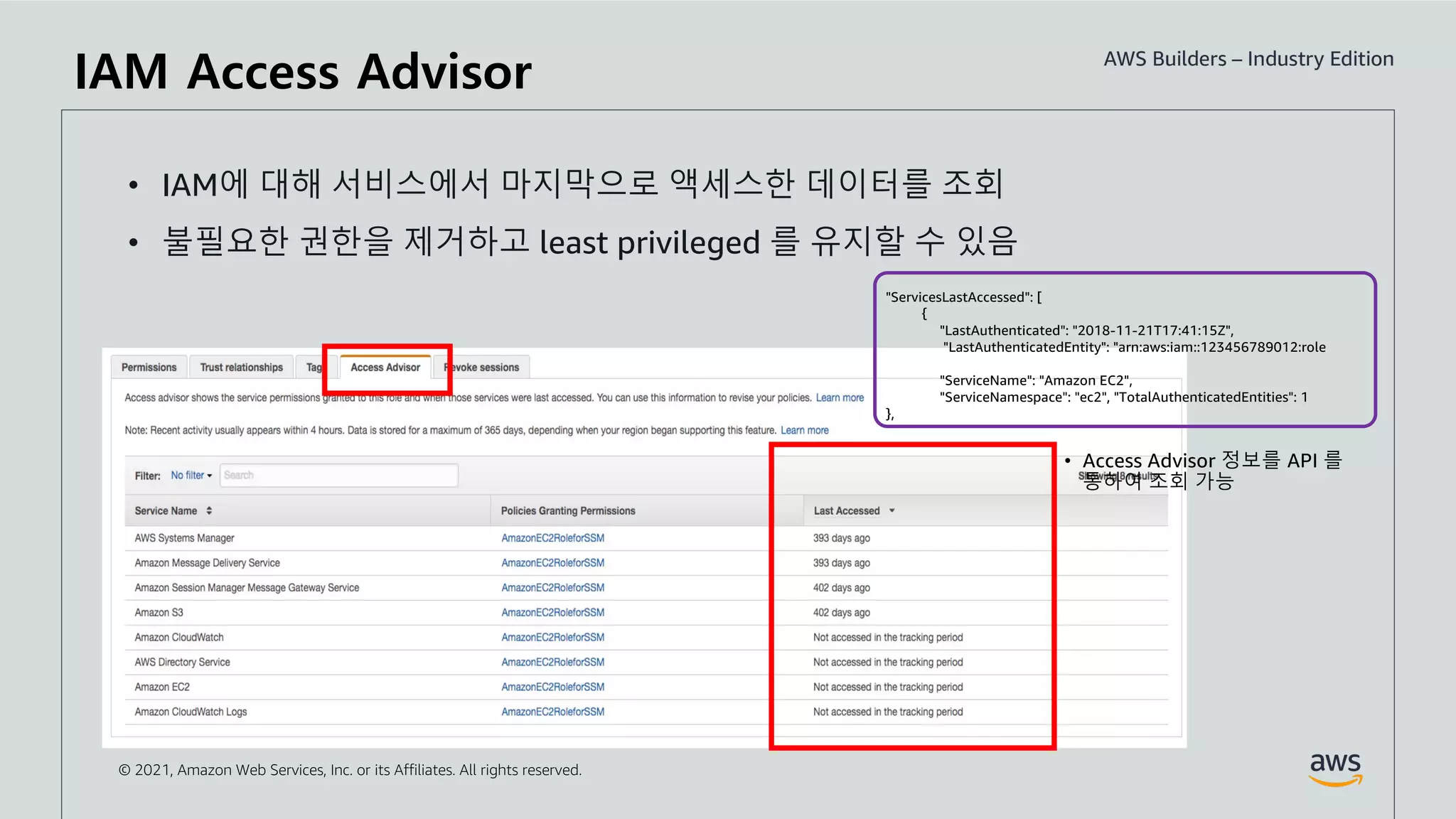Sort by the Last Accessed column arrow
This screenshot has height=819, width=1456.
892,510
